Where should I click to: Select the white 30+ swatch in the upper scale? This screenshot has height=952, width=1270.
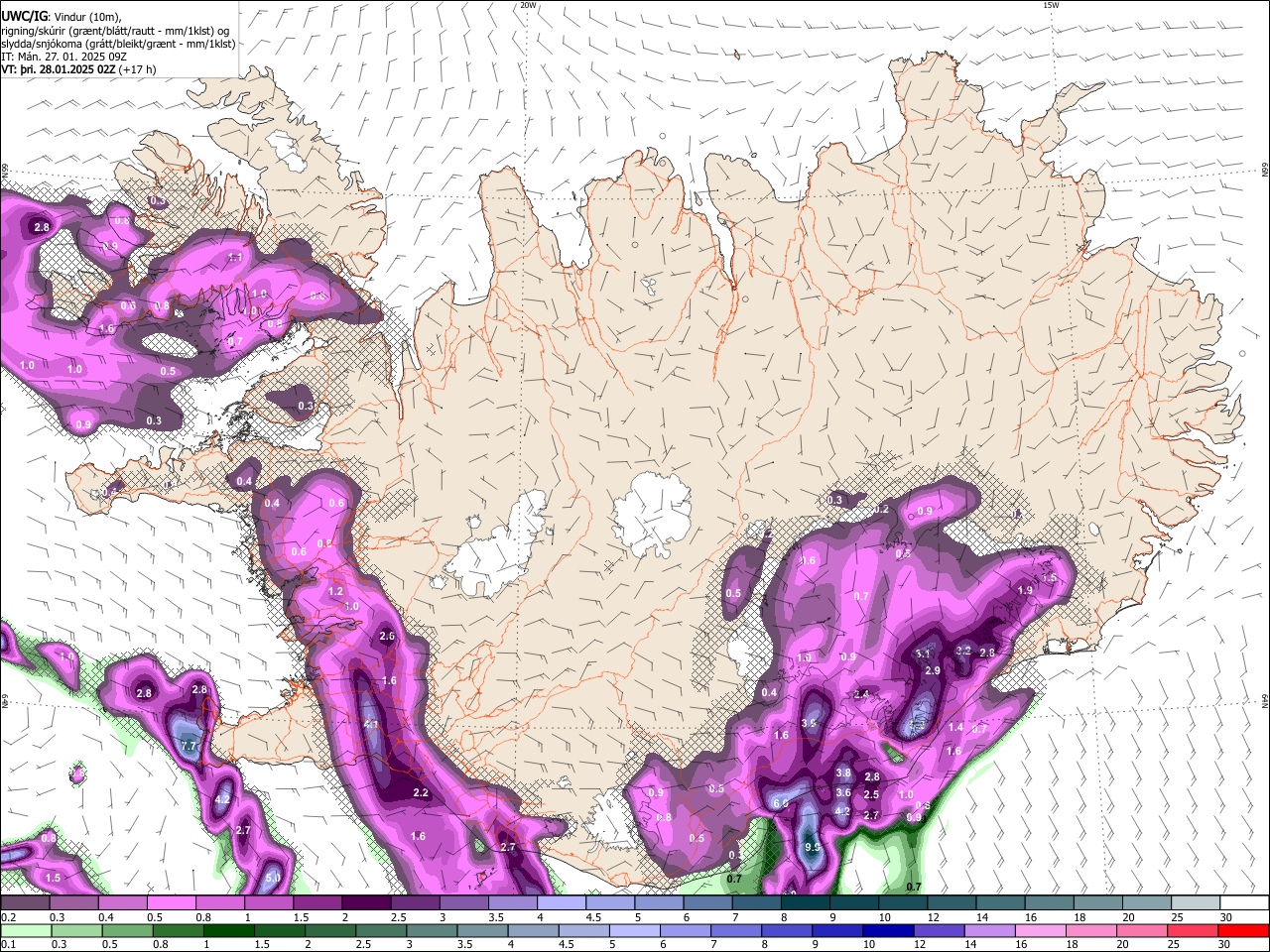pyautogui.click(x=1244, y=903)
